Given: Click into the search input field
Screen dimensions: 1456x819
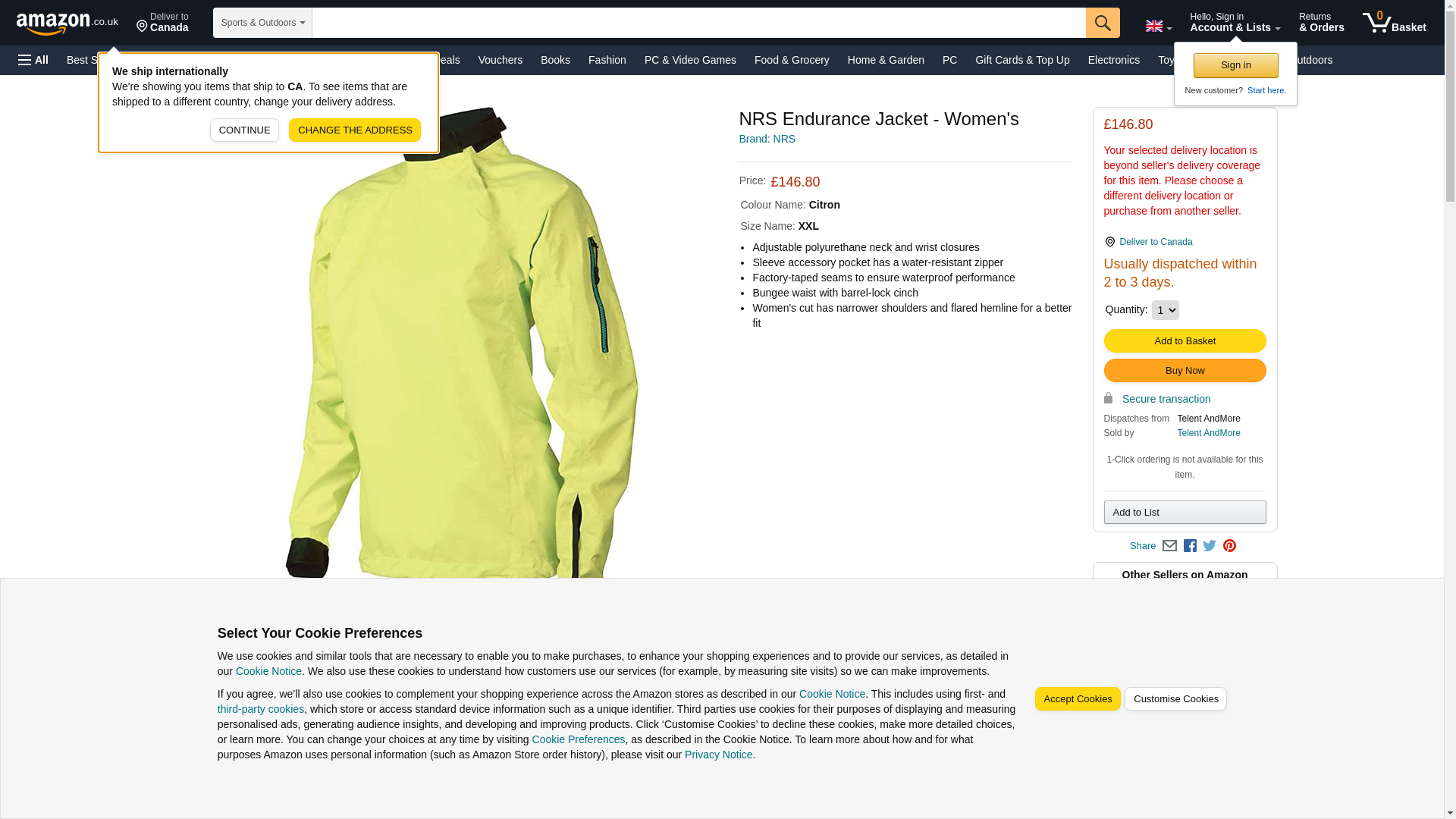Looking at the screenshot, I should pyautogui.click(x=698, y=23).
